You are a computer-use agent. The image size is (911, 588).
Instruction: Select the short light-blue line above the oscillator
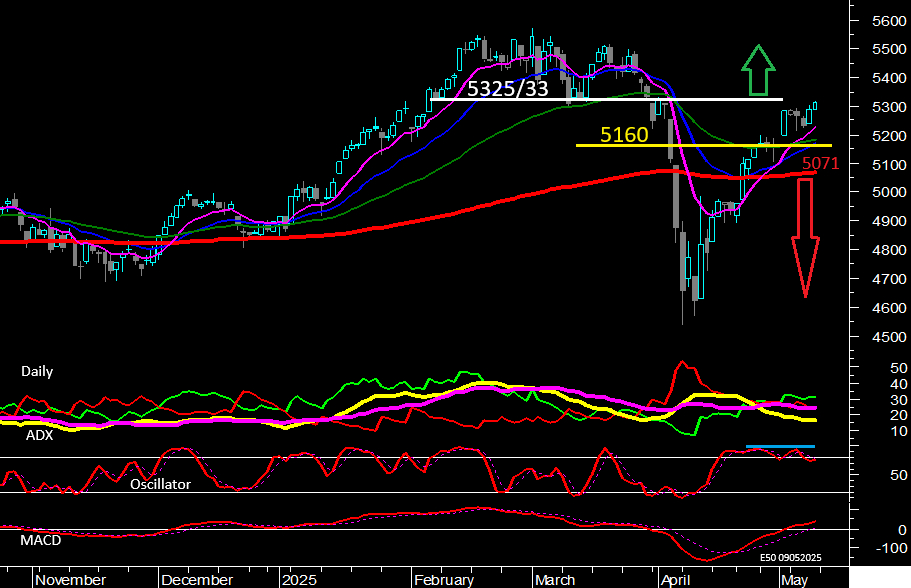[x=780, y=447]
